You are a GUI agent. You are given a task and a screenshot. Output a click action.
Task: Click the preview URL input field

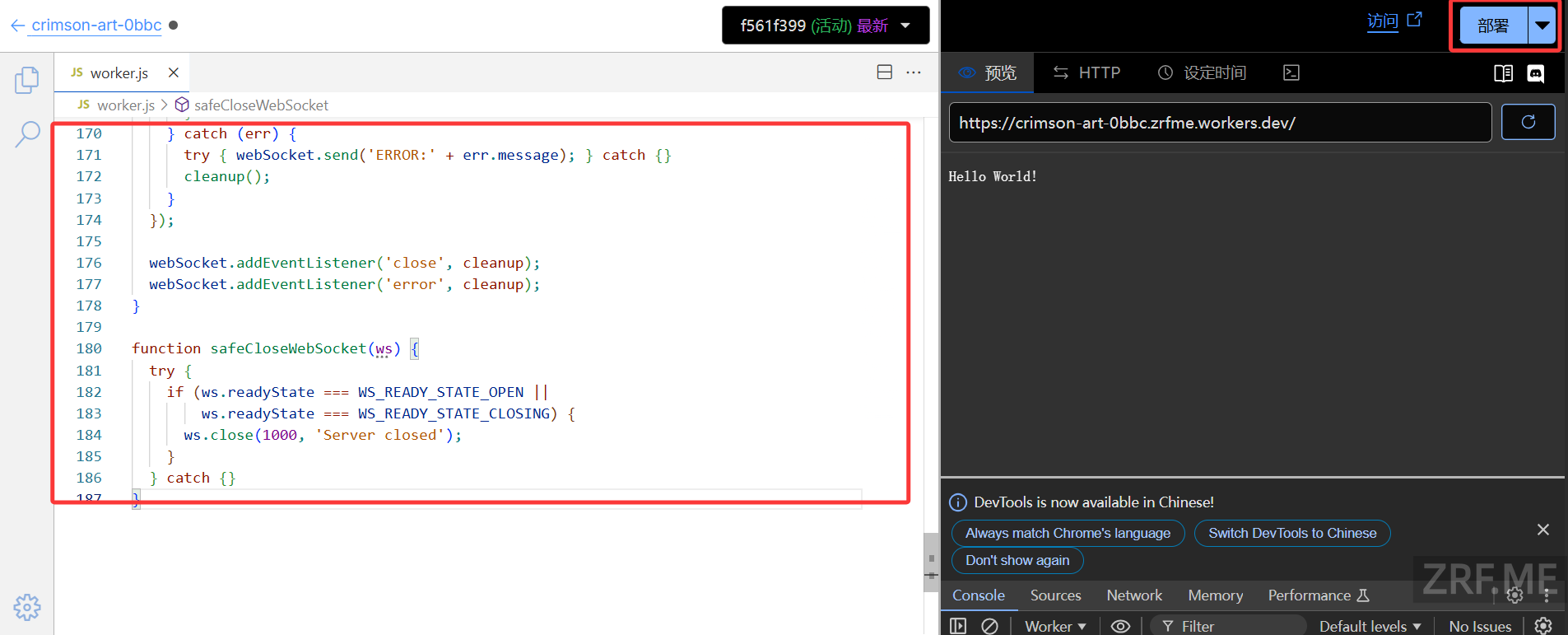(x=1220, y=123)
